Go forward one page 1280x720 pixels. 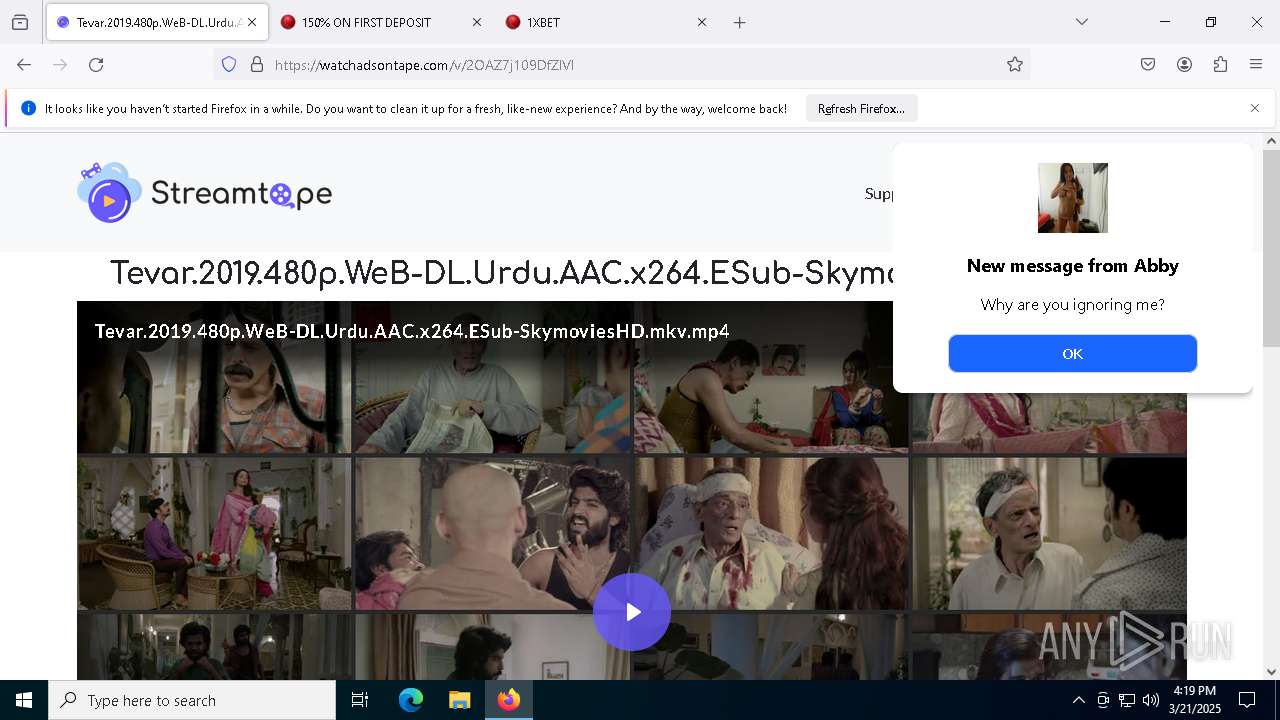[x=60, y=65]
